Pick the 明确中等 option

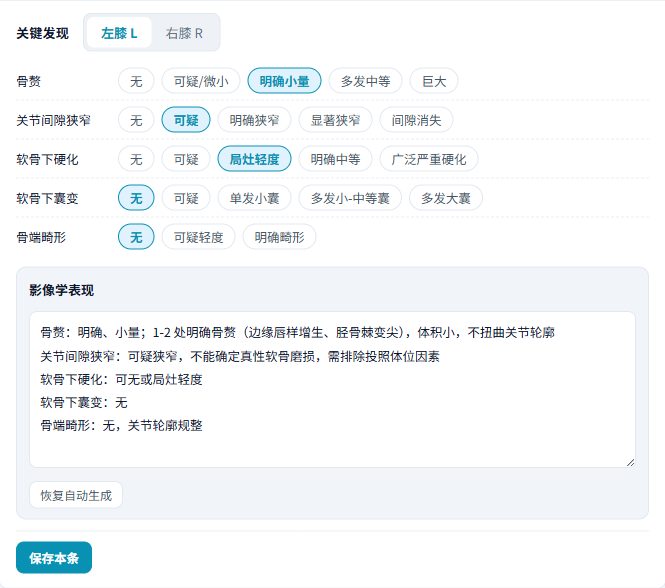click(335, 159)
